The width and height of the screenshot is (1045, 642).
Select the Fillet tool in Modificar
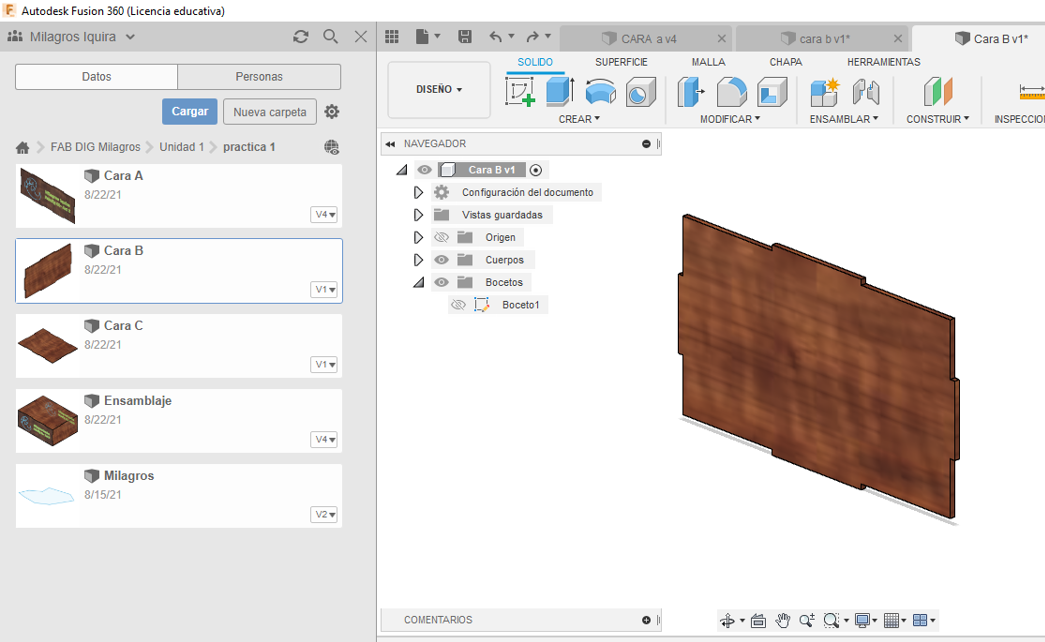732,92
